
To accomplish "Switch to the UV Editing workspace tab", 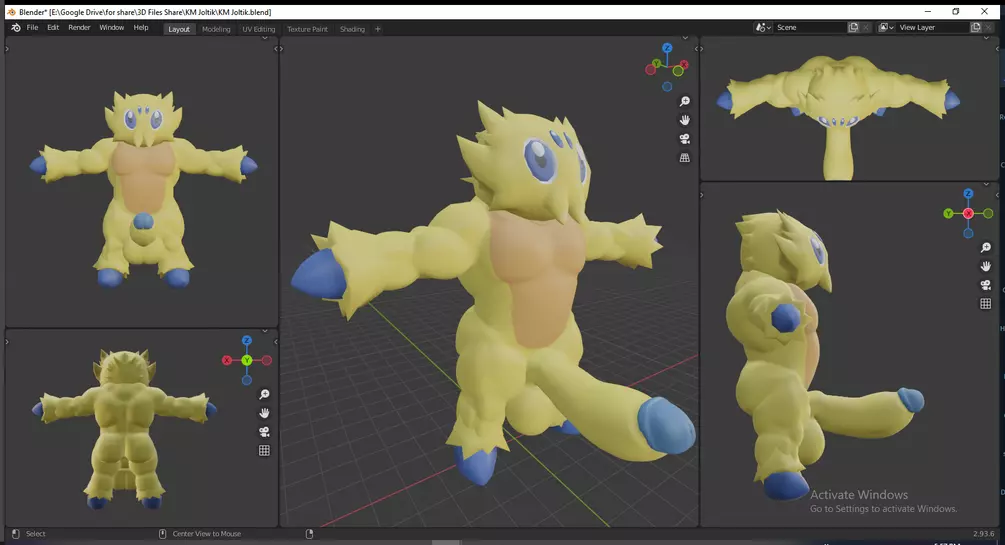I will coord(258,29).
